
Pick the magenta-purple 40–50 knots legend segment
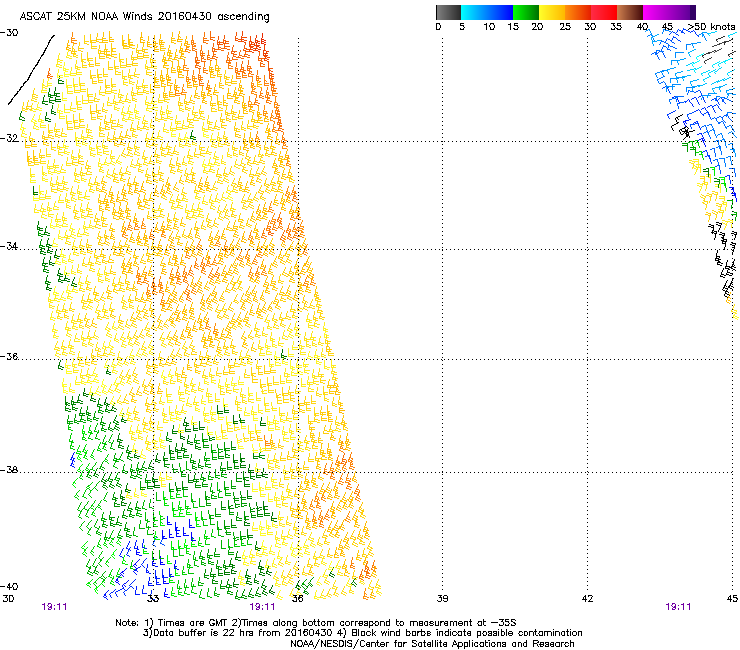[x=669, y=12]
